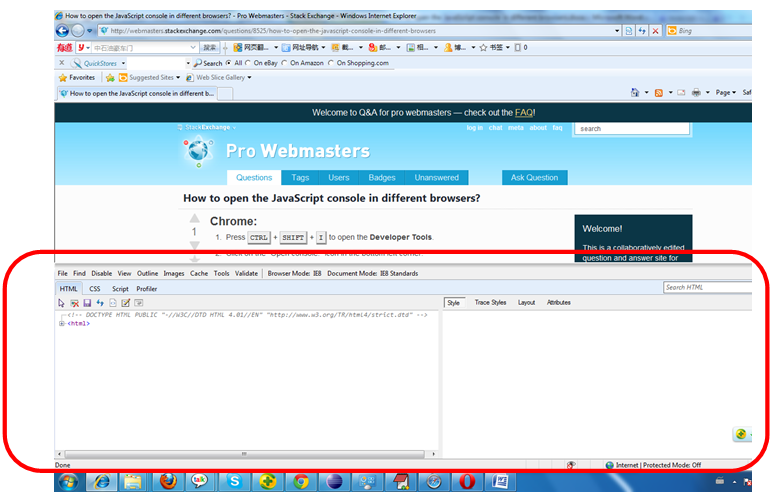This screenshot has height=504, width=783.
Task: Switch to the Profiler tab
Action: 146,289
